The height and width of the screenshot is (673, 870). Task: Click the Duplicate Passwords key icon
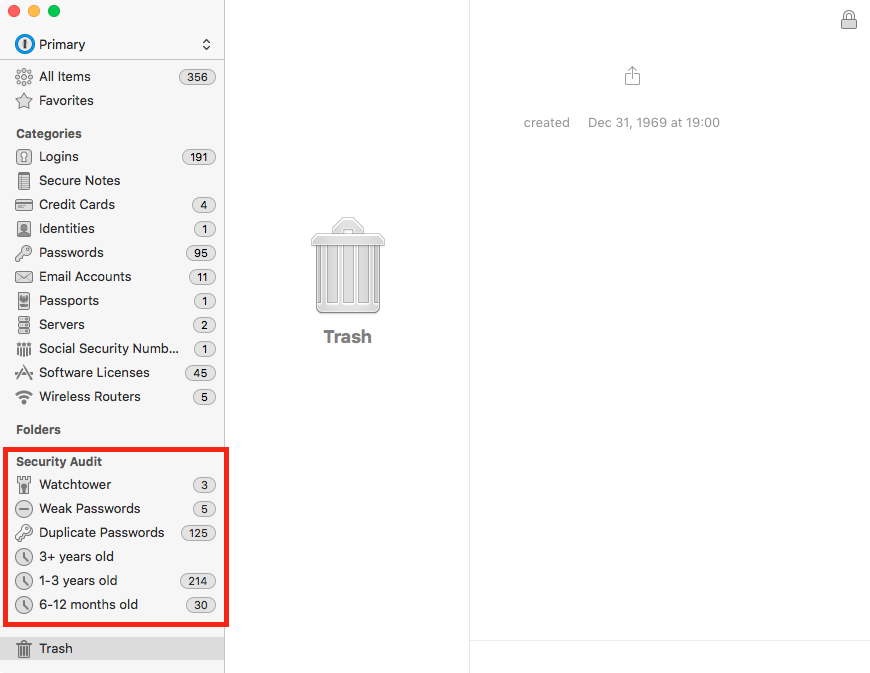24,533
